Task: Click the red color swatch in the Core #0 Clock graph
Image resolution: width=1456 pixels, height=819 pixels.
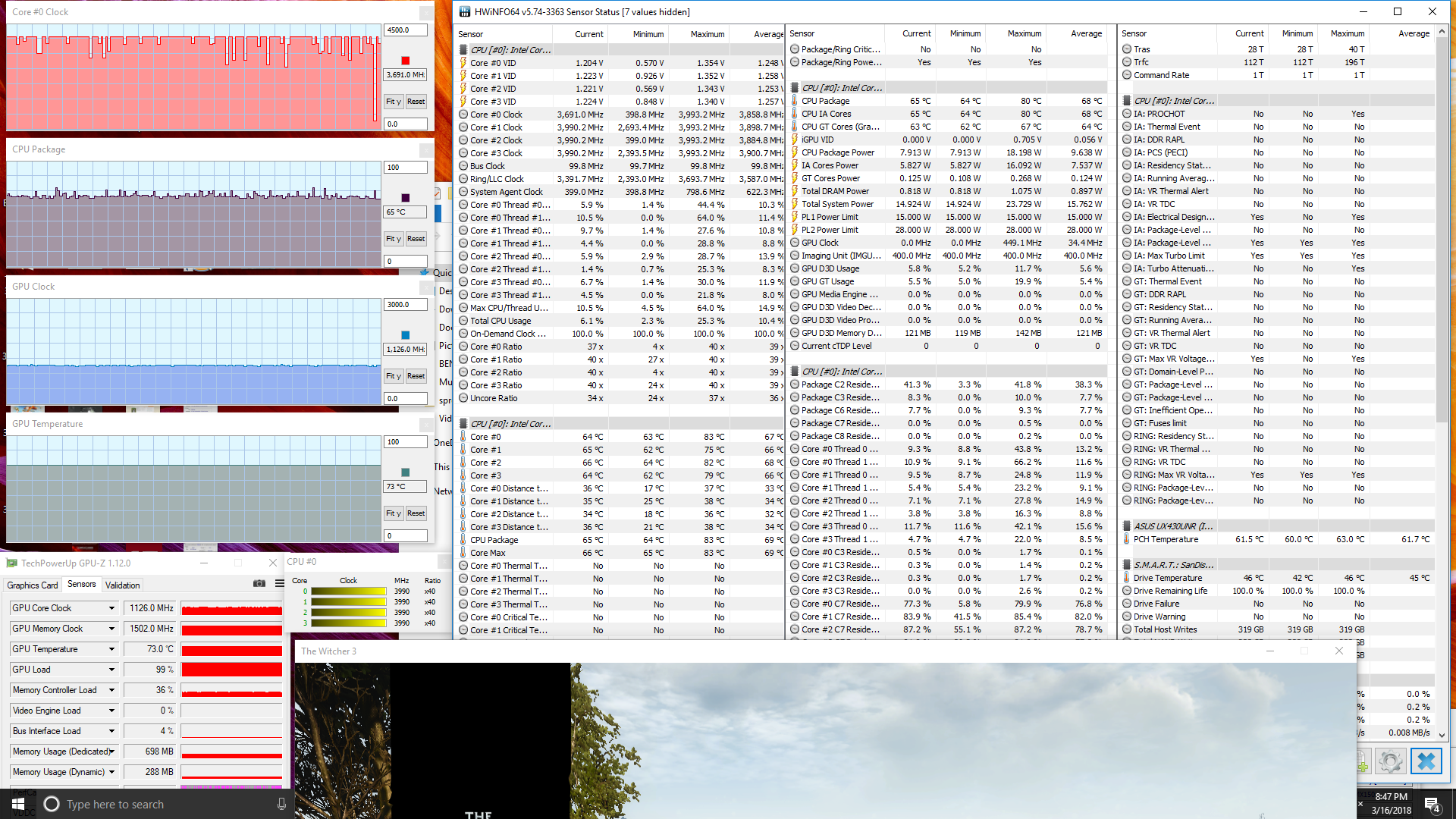Action: (x=405, y=61)
